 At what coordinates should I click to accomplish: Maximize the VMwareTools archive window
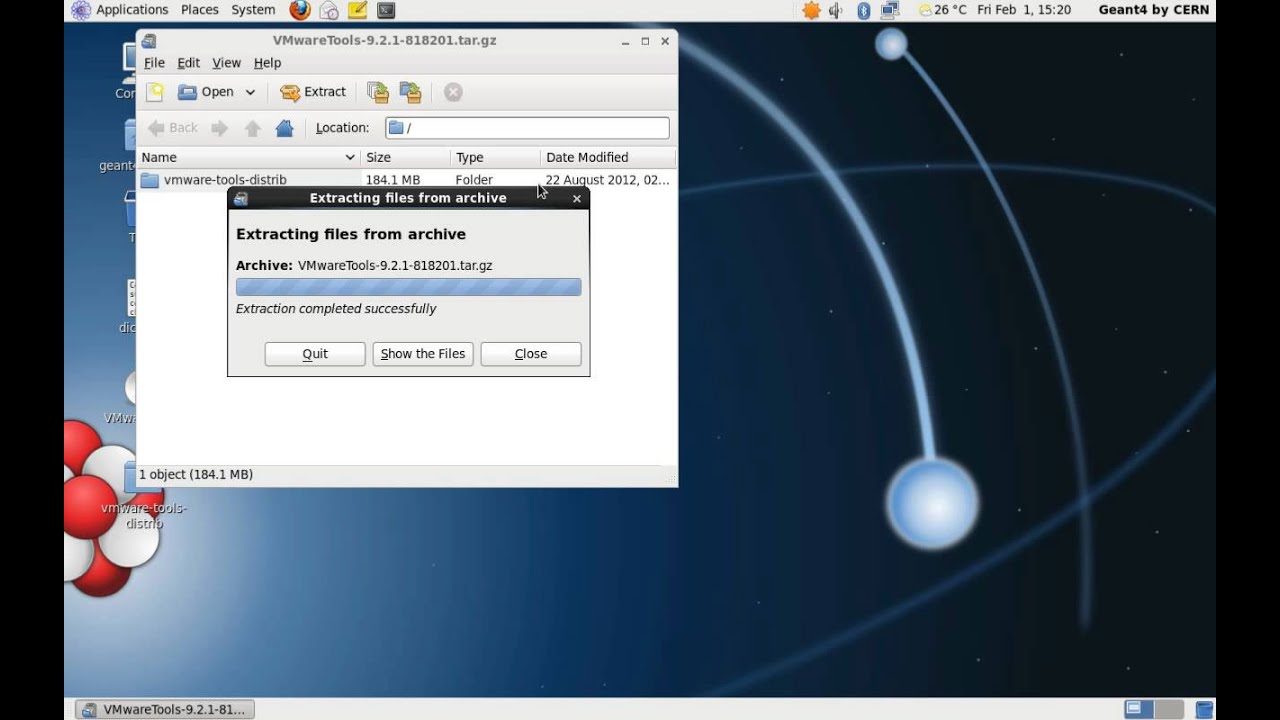645,41
